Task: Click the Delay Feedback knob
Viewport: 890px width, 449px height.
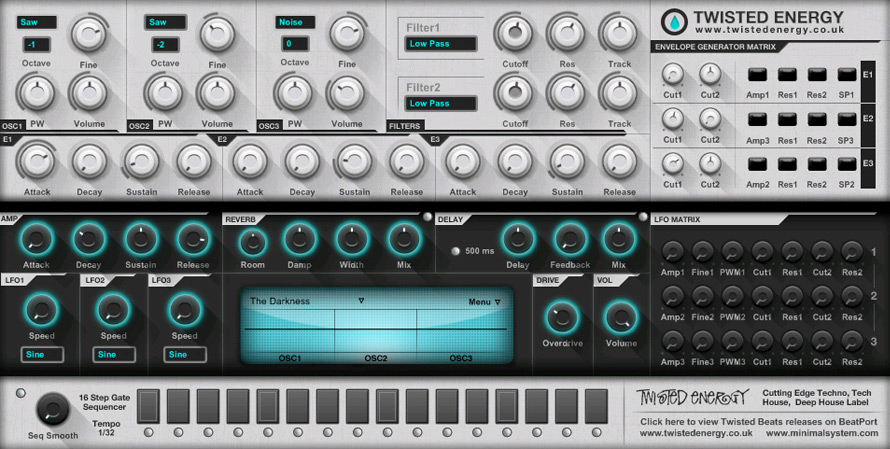Action: pyautogui.click(x=570, y=240)
